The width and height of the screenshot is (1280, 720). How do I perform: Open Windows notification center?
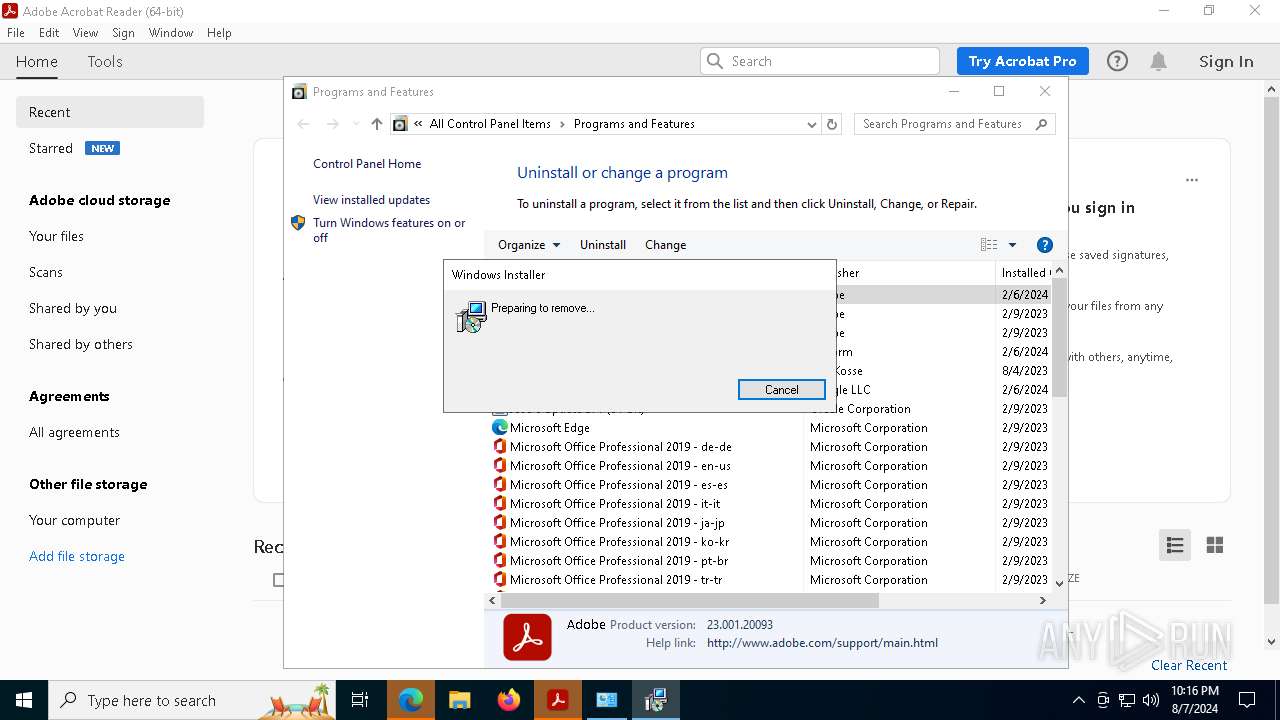click(x=1247, y=700)
